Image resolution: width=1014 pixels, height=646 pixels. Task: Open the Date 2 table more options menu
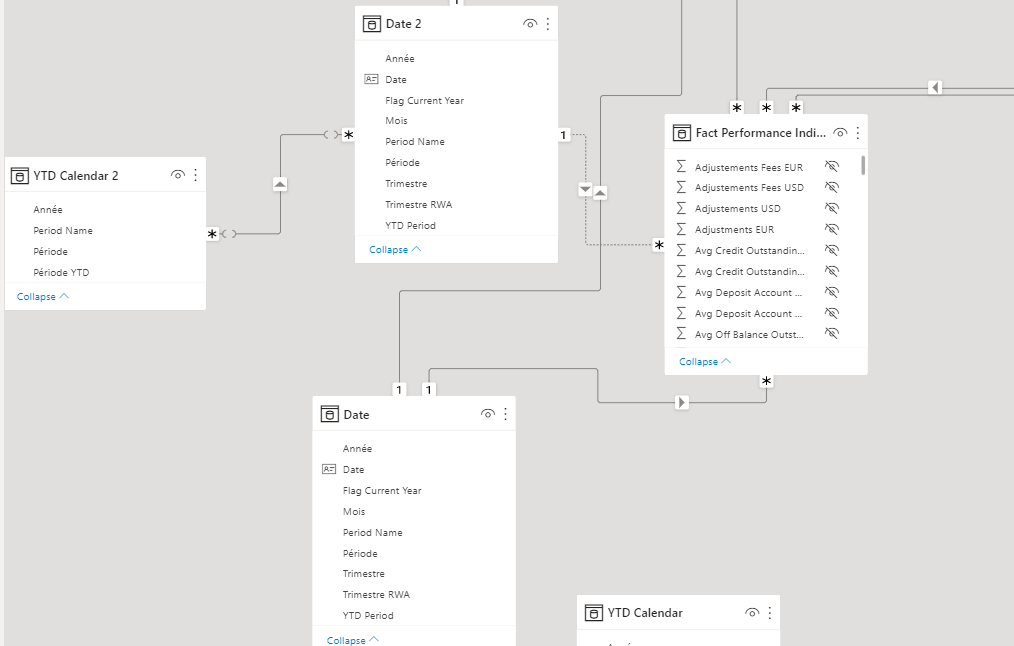[x=548, y=24]
